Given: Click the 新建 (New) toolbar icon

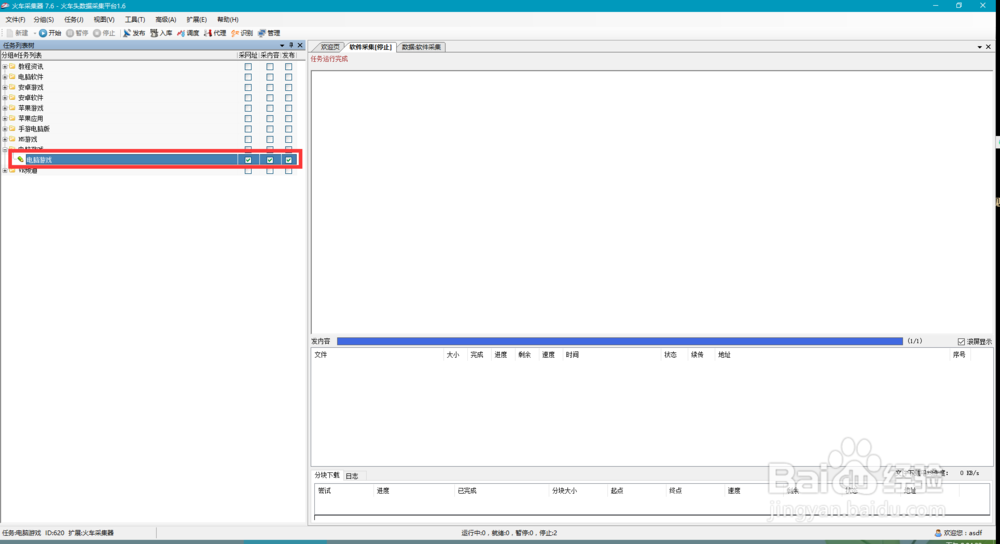Looking at the screenshot, I should point(10,33).
